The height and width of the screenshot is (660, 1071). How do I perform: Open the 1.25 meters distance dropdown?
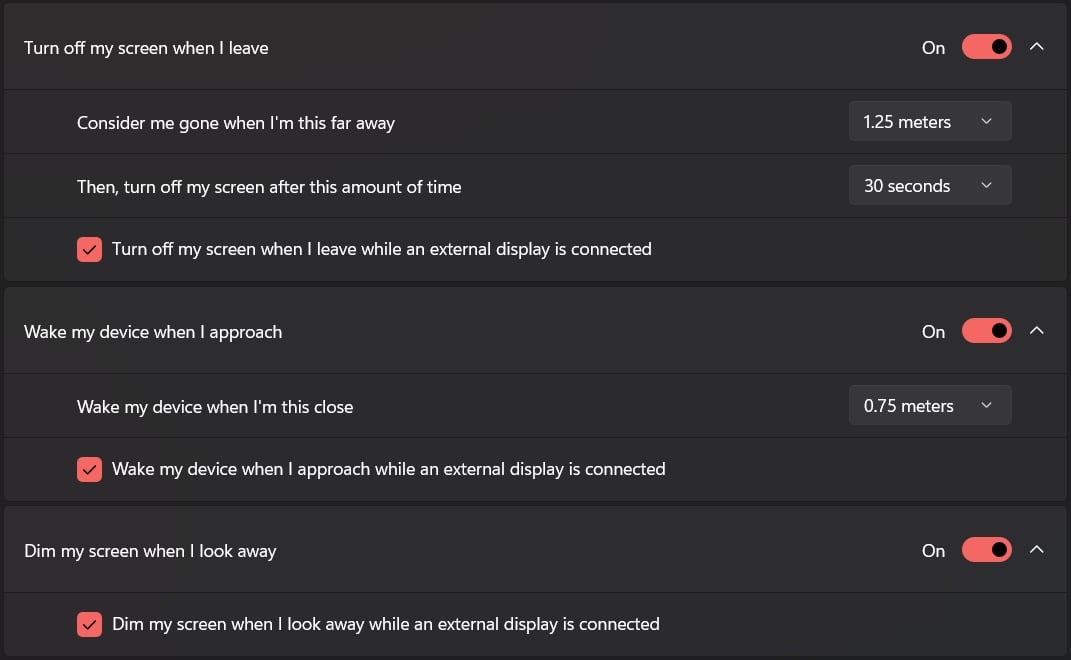(x=930, y=122)
